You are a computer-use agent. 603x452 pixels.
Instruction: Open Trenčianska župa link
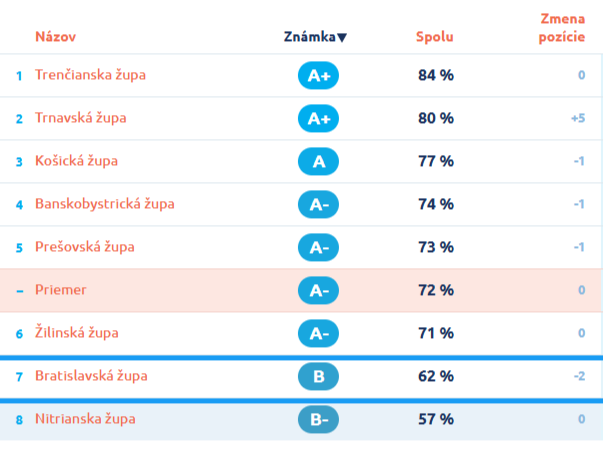click(90, 75)
